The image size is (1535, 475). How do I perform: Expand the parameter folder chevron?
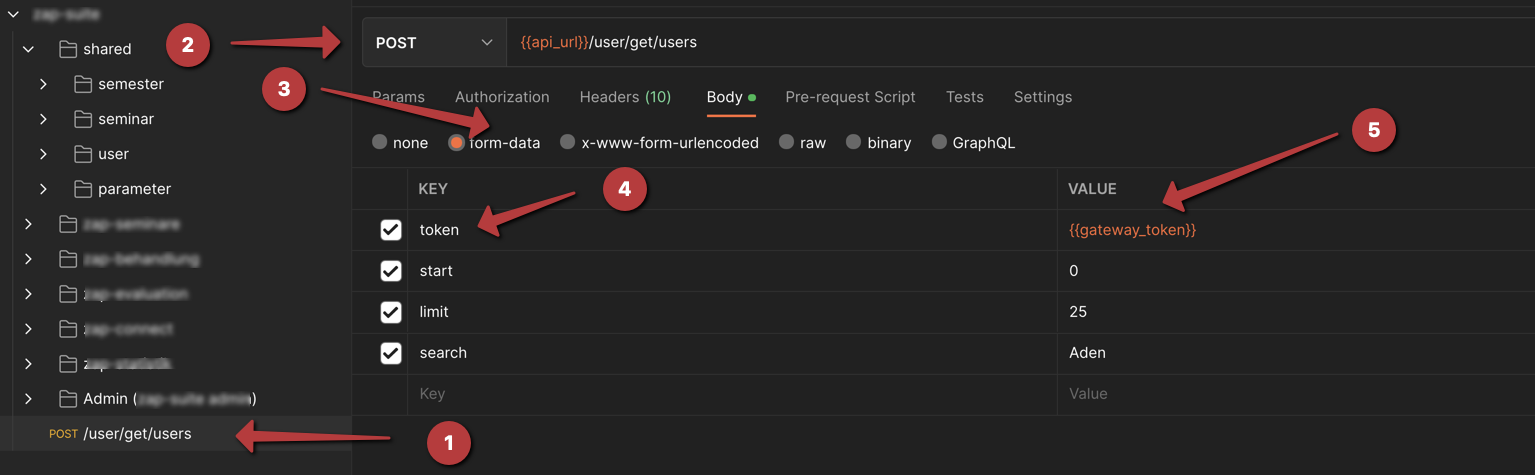[43, 189]
